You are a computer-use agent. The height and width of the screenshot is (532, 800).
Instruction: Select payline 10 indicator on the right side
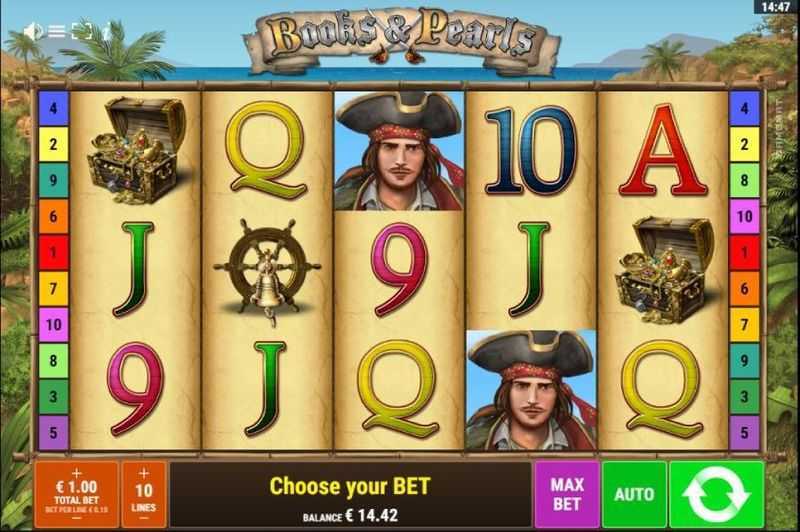[x=744, y=216]
